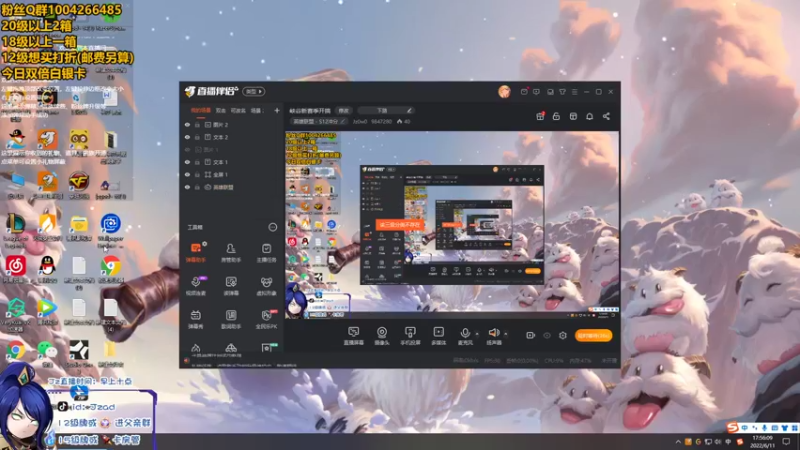Click the 修改 button next to stream title
The height and width of the screenshot is (450, 800).
(x=343, y=111)
